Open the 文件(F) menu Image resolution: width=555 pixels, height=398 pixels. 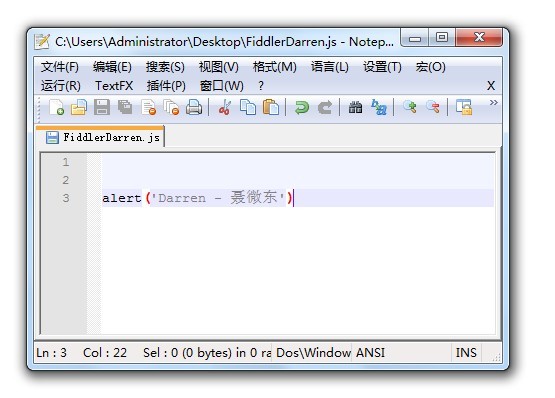[x=59, y=67]
